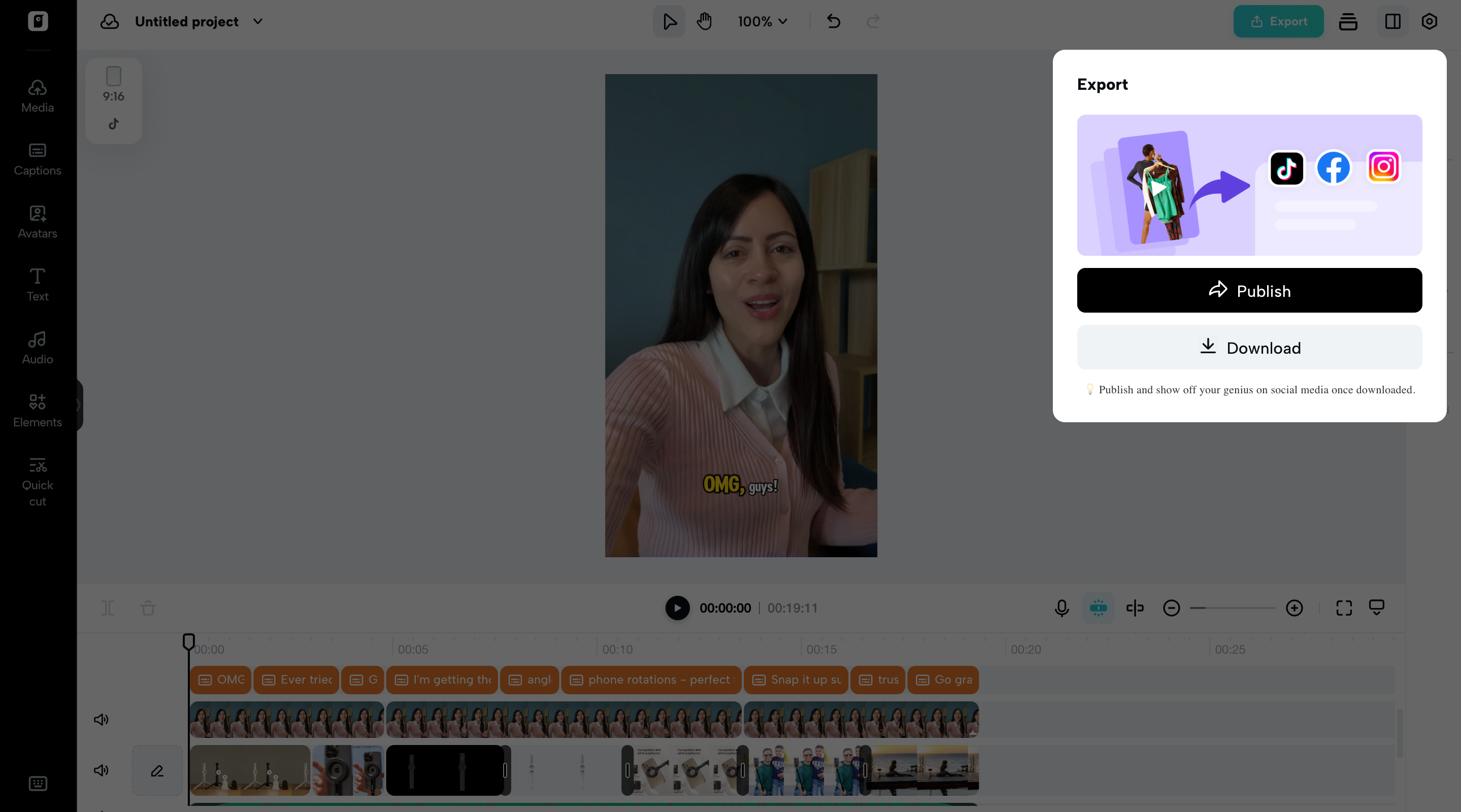Screen dimensions: 1461x812
Task: Delete the selected clip with trash icon
Action: (x=148, y=608)
